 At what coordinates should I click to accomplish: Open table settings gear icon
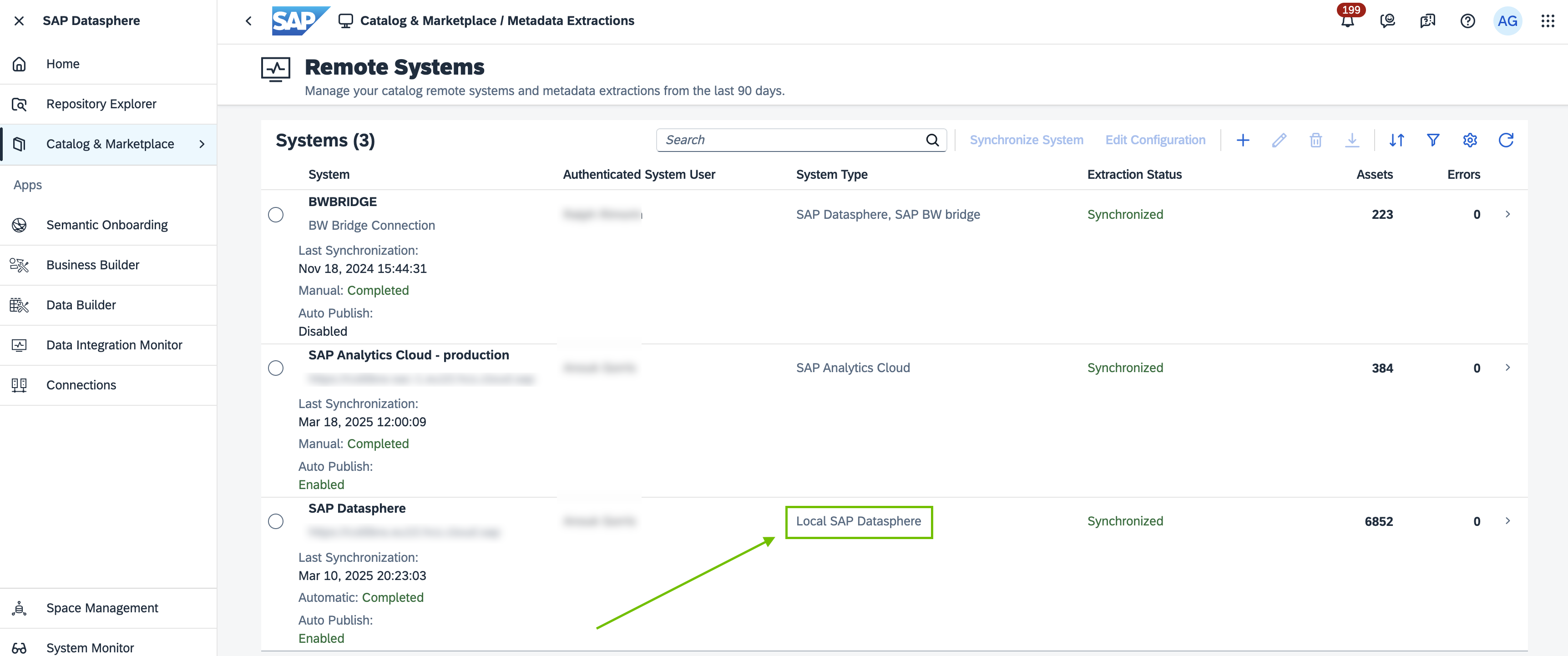pyautogui.click(x=1469, y=141)
